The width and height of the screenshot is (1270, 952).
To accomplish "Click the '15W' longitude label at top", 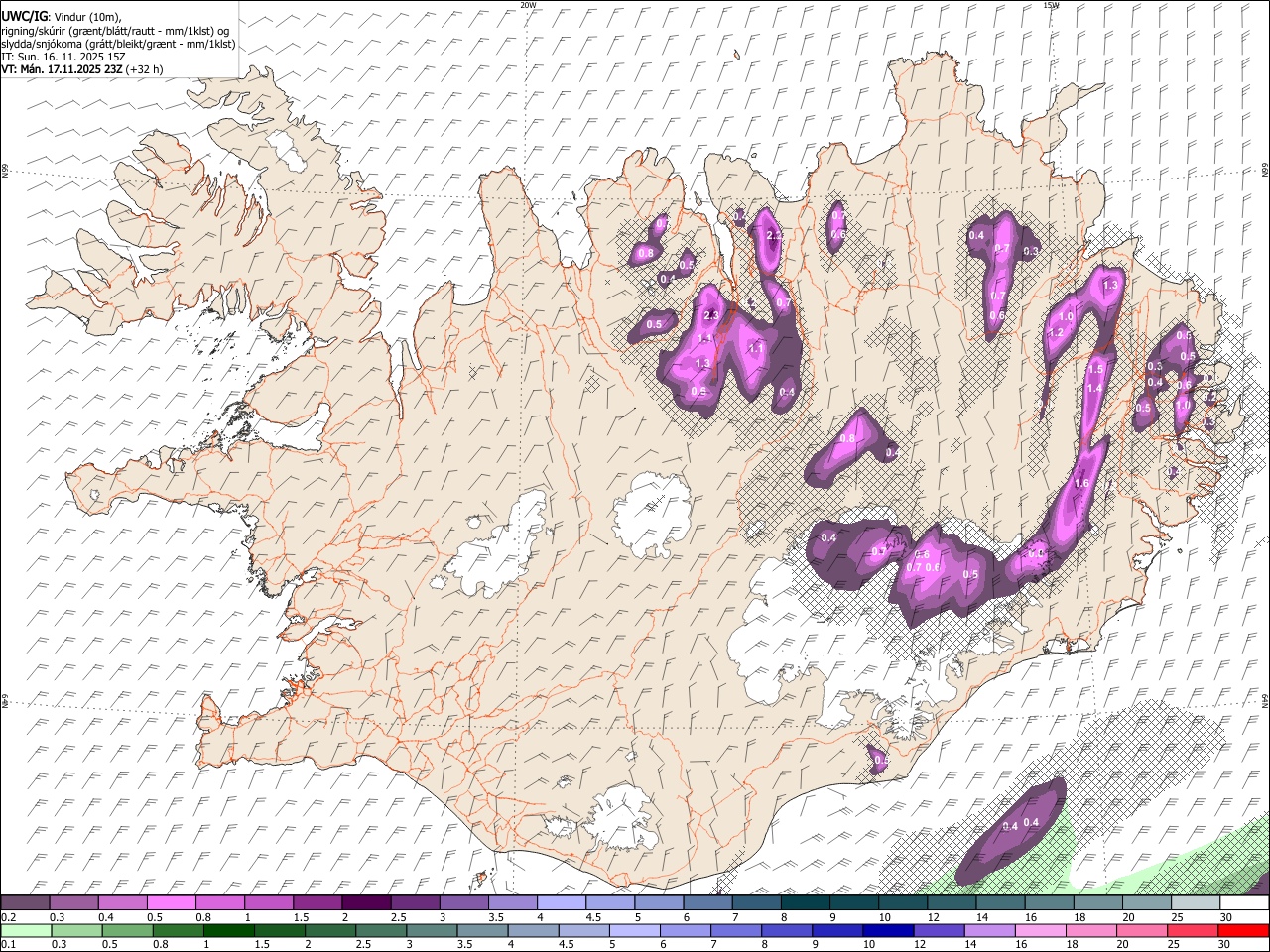I will (x=1051, y=5).
